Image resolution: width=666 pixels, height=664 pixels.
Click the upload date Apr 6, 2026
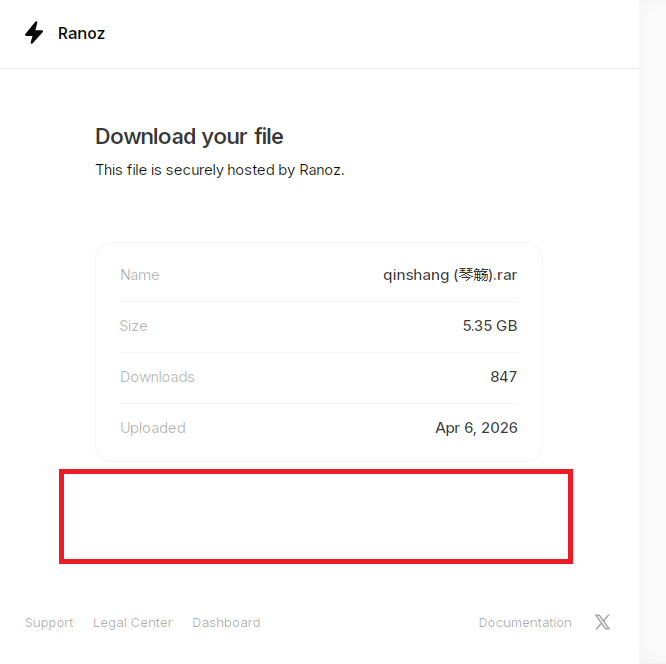click(476, 428)
